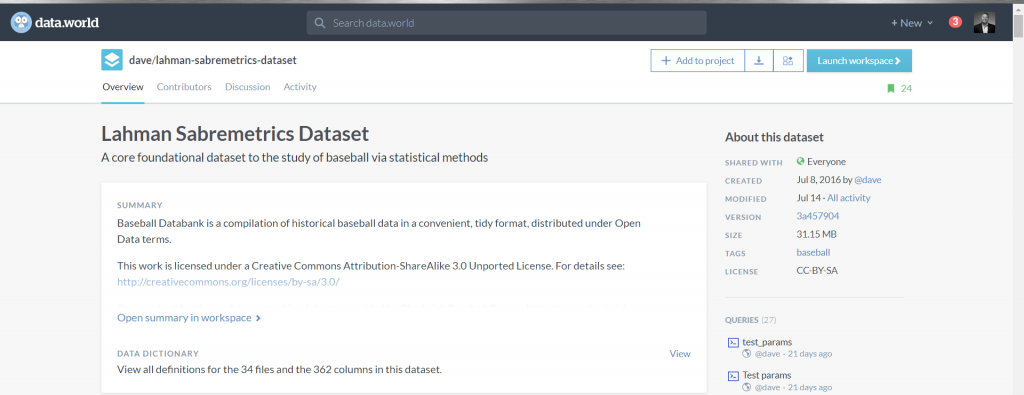The image size is (1024, 395).
Task: Open the test_params query
Action: coord(767,341)
